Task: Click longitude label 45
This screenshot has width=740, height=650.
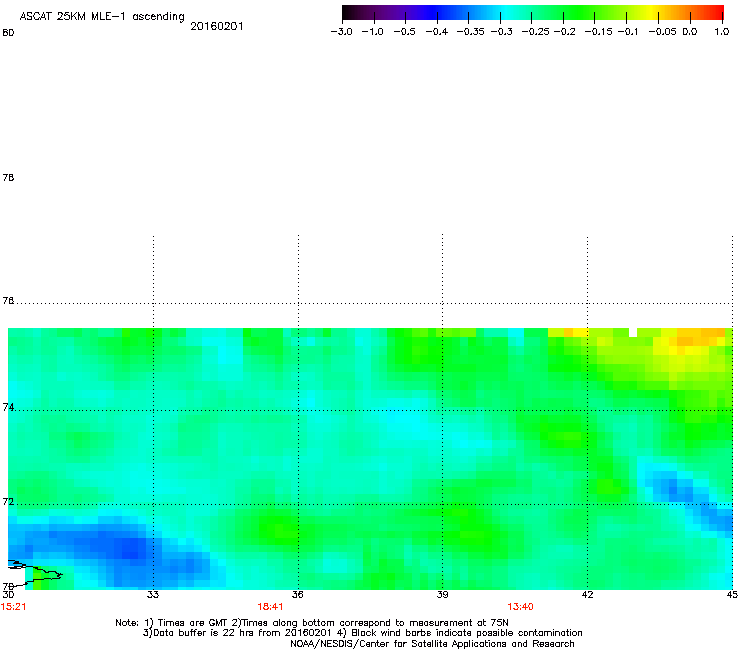Action: [732, 595]
